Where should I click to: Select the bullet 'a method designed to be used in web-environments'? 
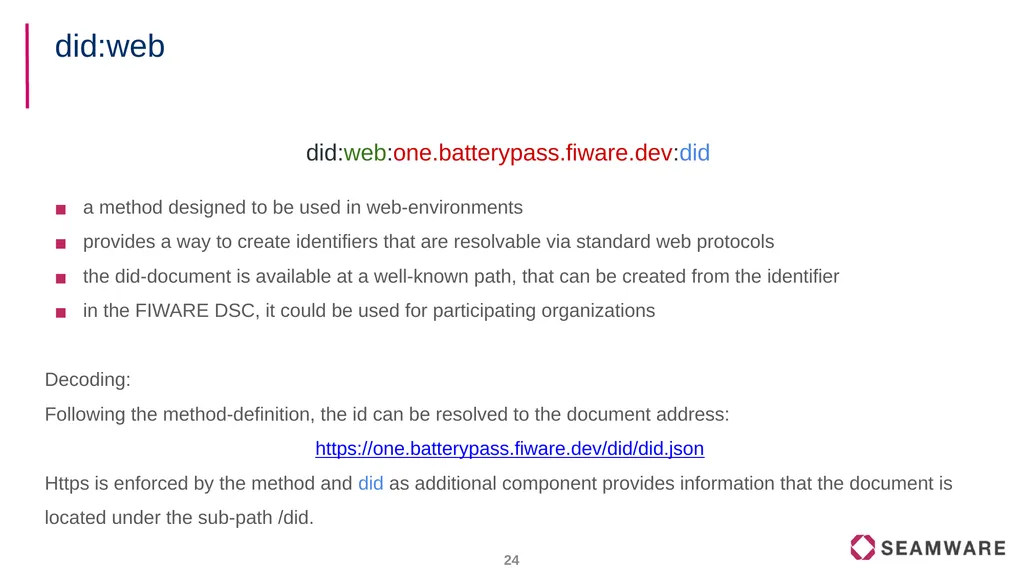(x=302, y=208)
